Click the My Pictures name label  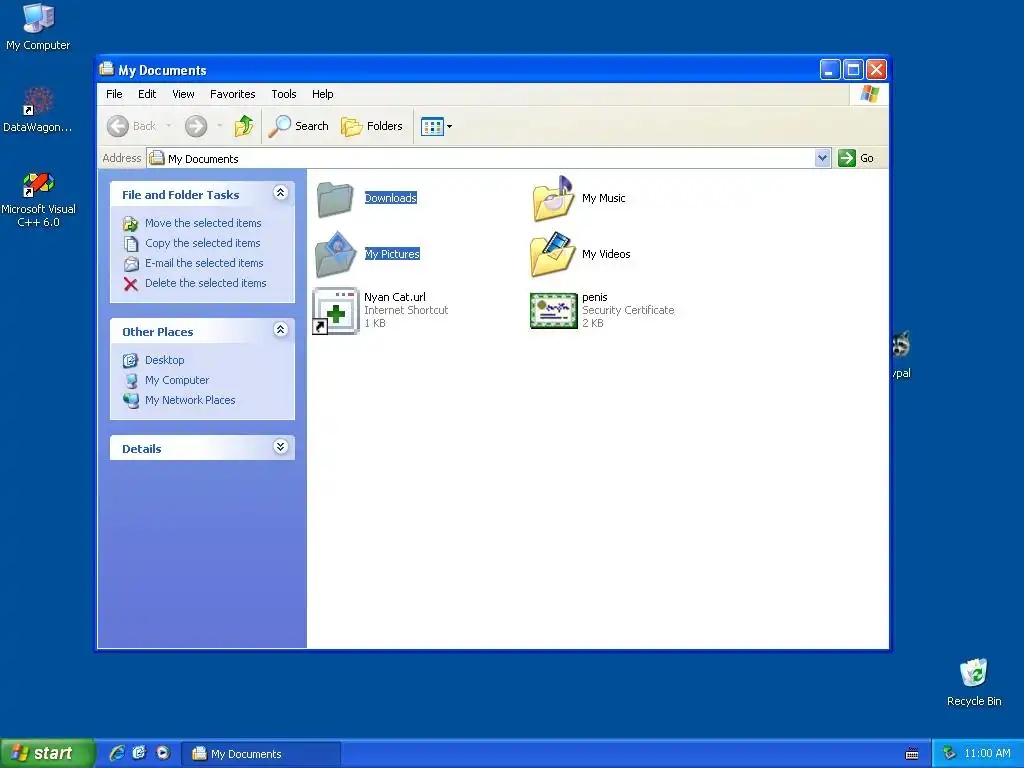pyautogui.click(x=392, y=254)
